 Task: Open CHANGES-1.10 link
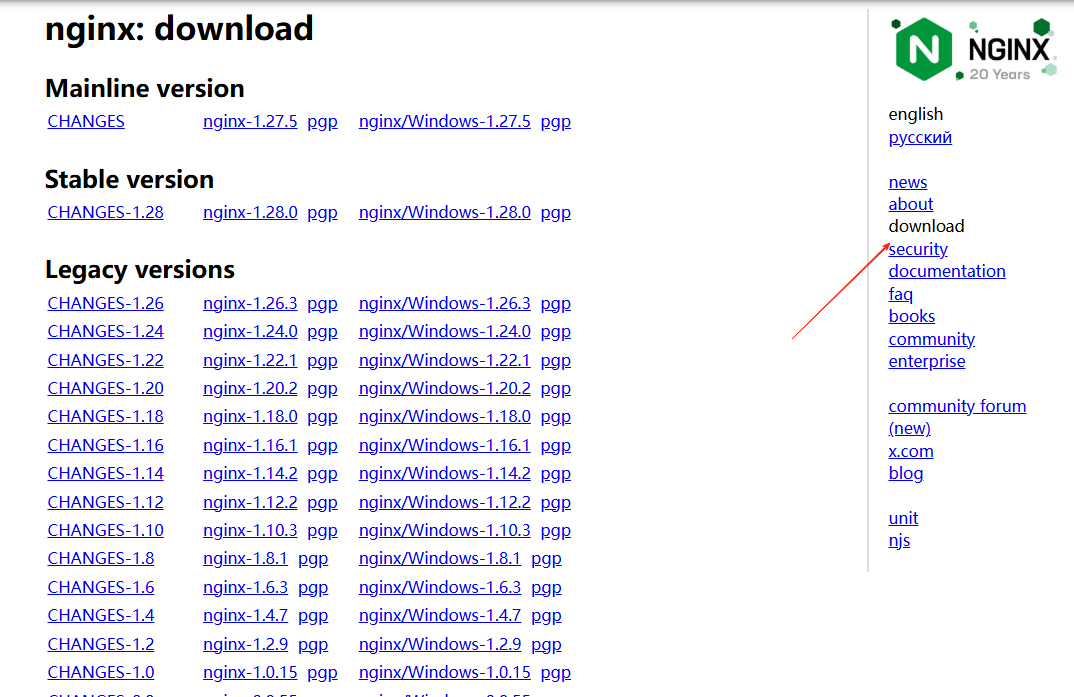tap(105, 530)
